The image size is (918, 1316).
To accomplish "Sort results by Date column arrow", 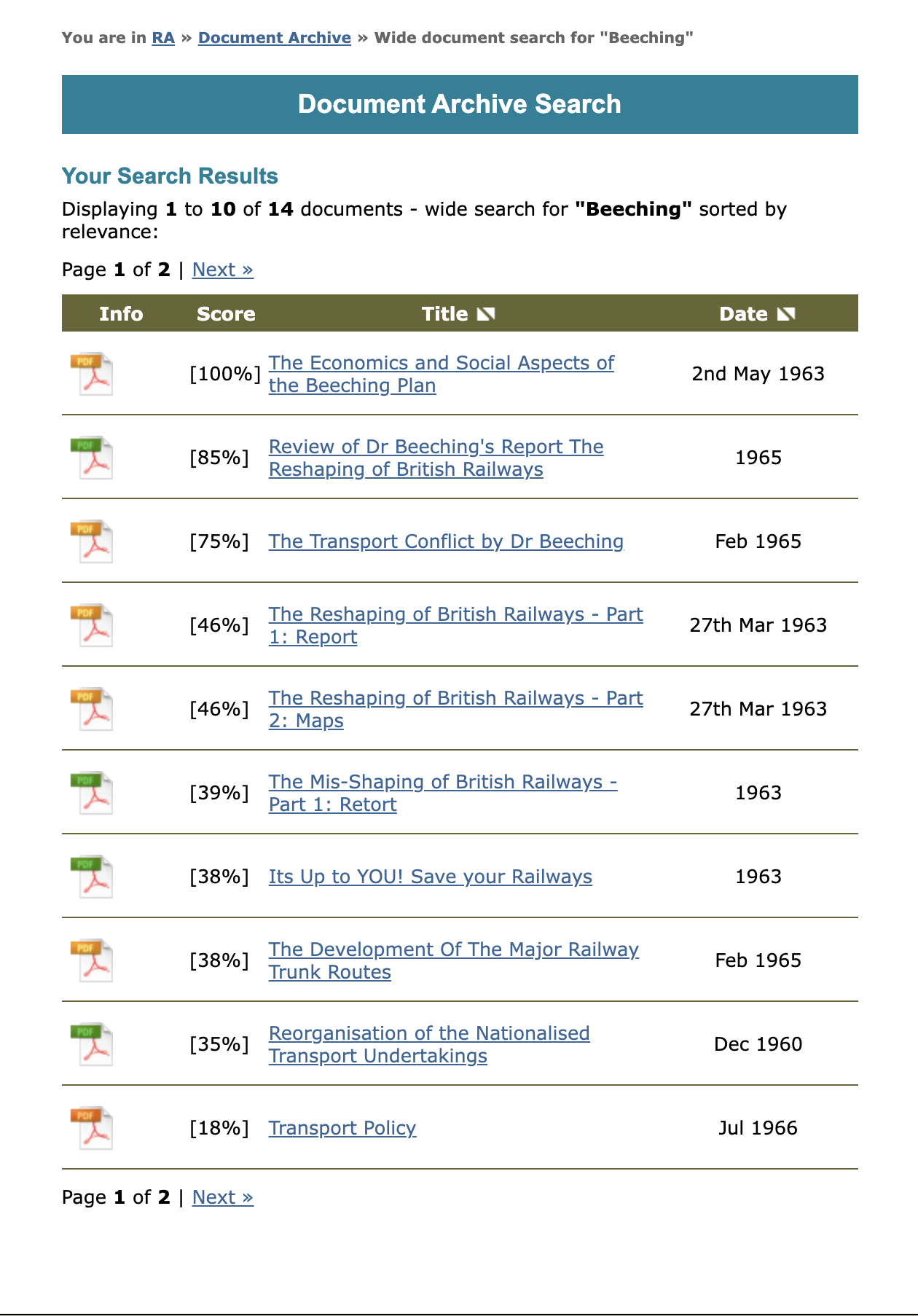I will click(786, 314).
